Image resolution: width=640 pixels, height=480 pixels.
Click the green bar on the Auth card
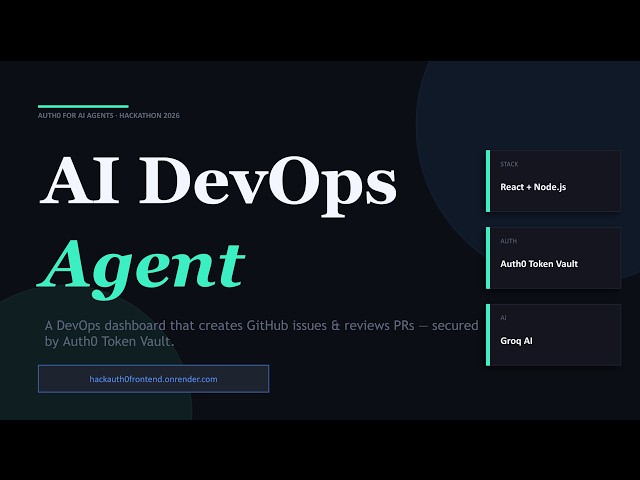[488, 258]
